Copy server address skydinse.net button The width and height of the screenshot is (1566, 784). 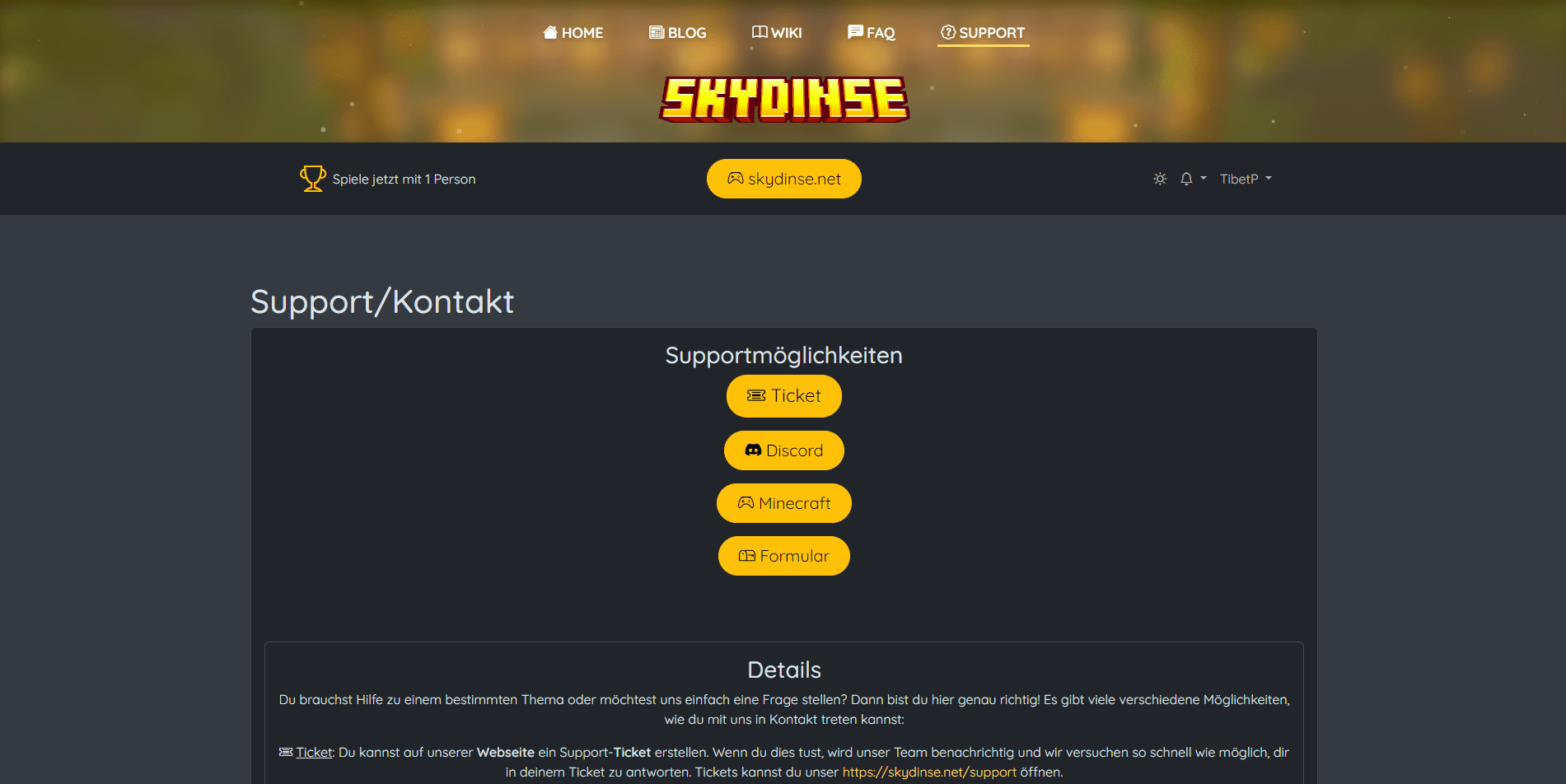(x=784, y=179)
